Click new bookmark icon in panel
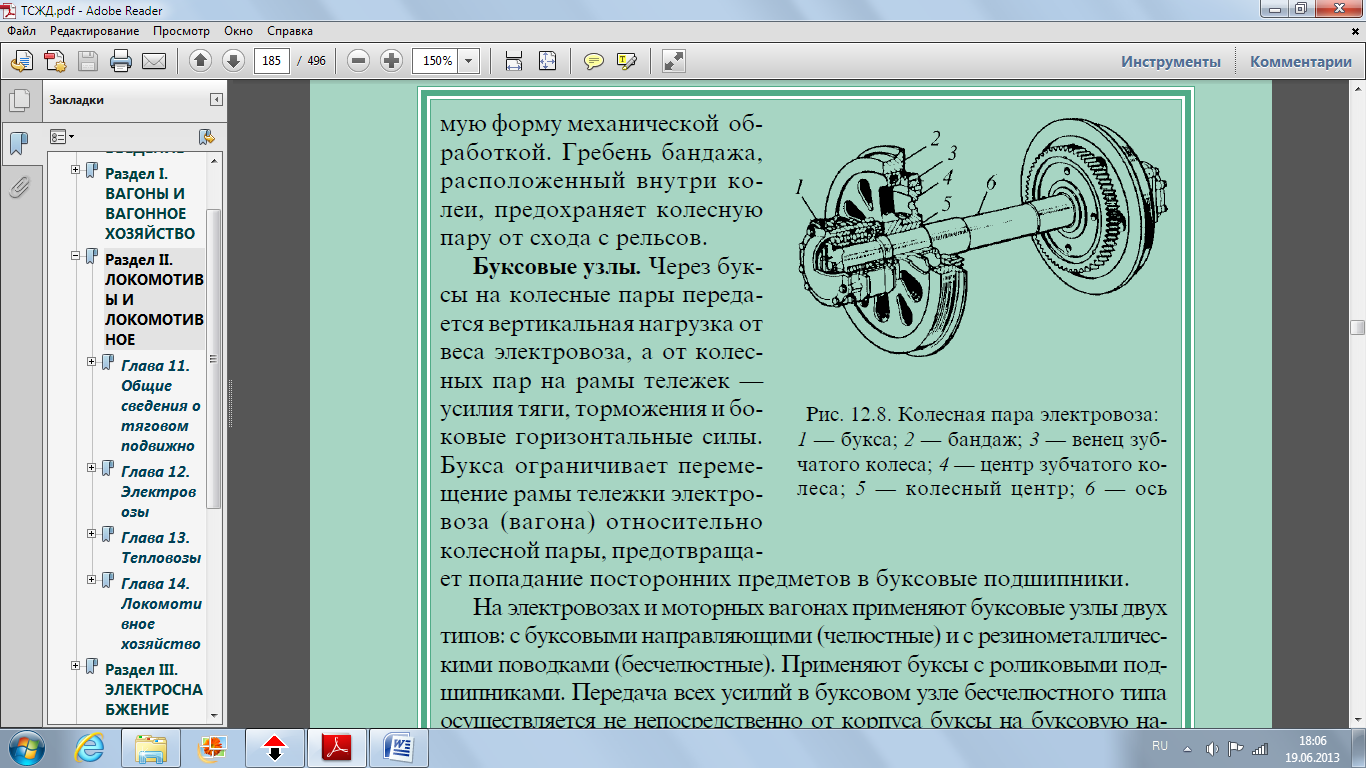The image size is (1366, 768). 207,136
